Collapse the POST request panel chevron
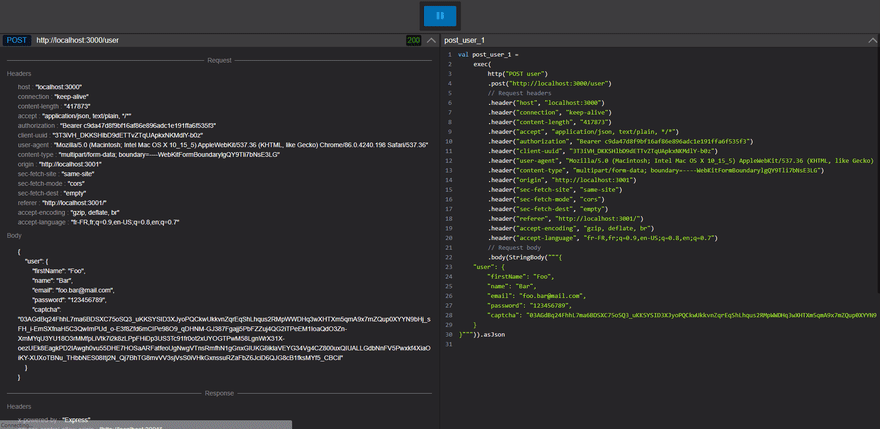This screenshot has height=429, width=880. coord(430,40)
